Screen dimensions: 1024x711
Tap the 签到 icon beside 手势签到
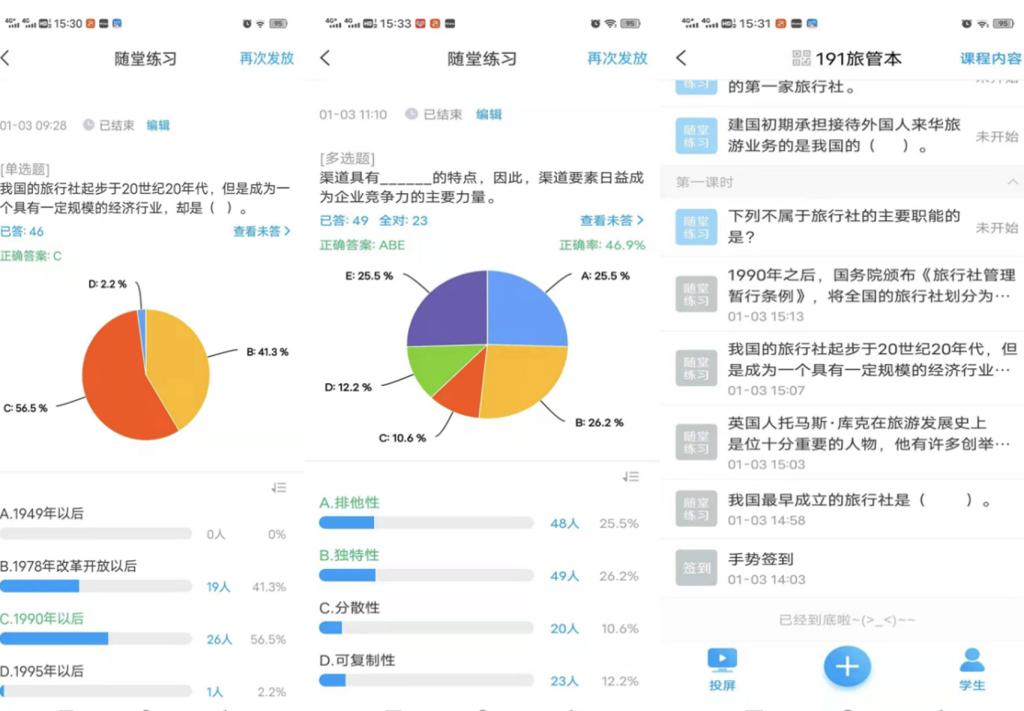pos(696,568)
